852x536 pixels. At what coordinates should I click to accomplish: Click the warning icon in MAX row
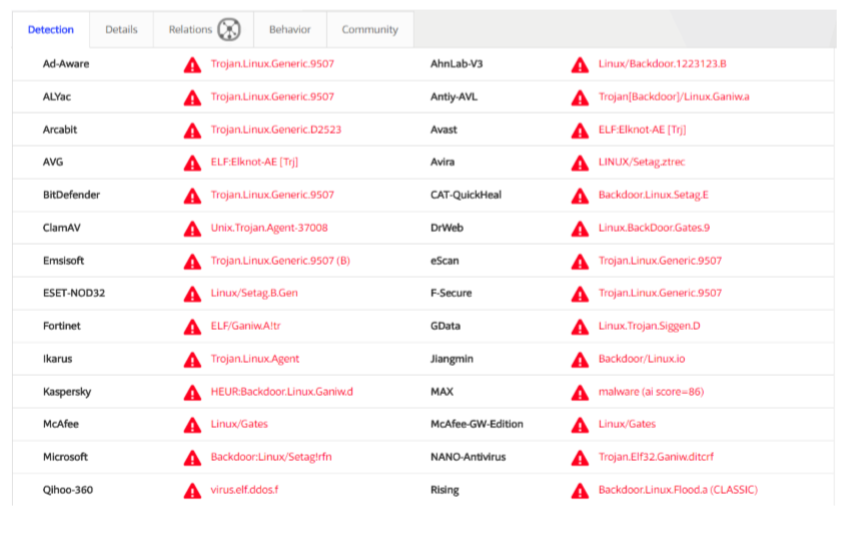click(580, 392)
